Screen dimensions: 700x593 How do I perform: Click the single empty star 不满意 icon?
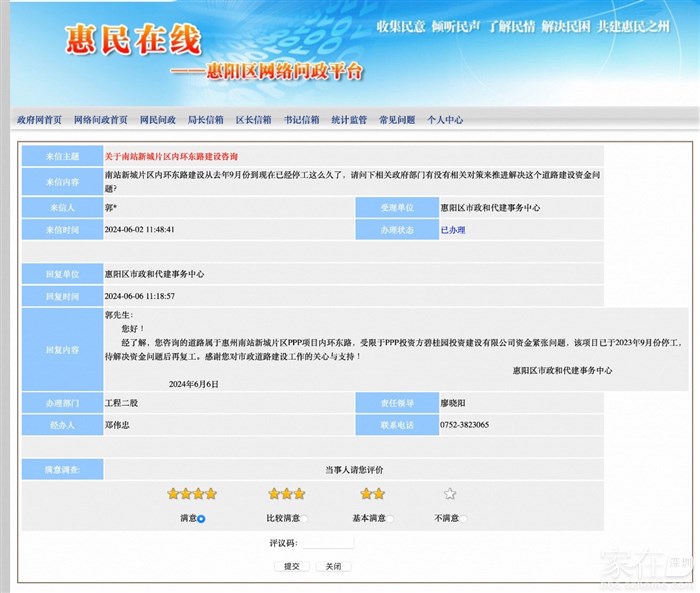coord(450,494)
